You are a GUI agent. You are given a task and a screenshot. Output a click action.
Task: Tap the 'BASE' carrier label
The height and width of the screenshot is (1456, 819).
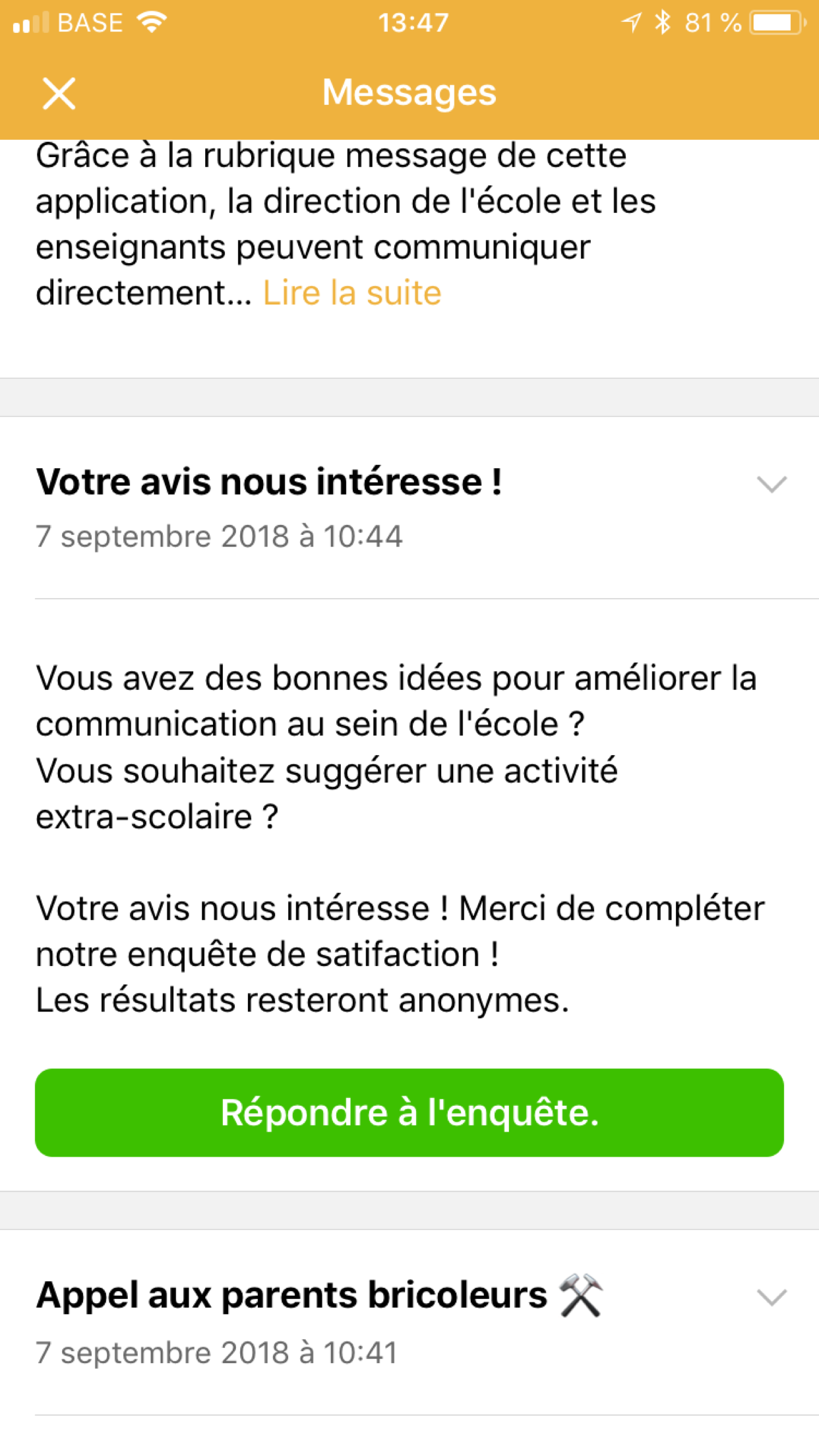tap(90, 23)
